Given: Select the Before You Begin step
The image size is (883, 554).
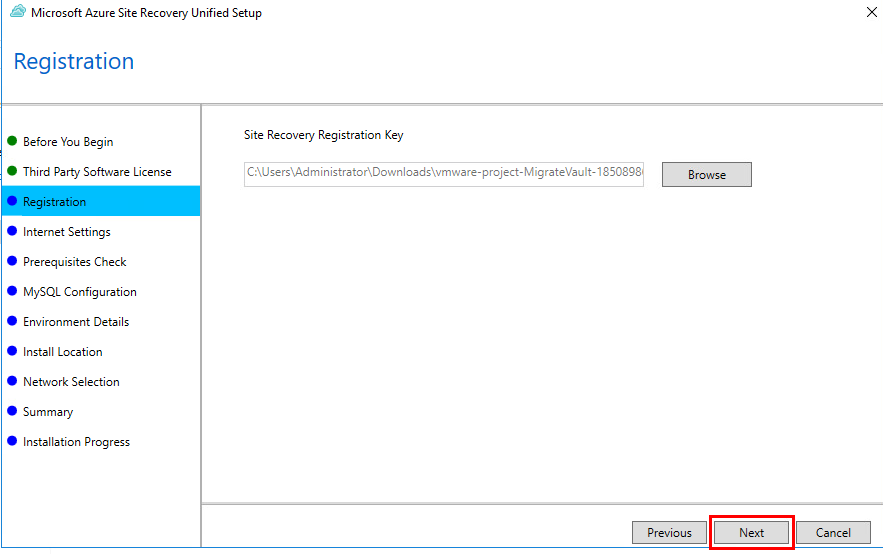Looking at the screenshot, I should point(68,142).
